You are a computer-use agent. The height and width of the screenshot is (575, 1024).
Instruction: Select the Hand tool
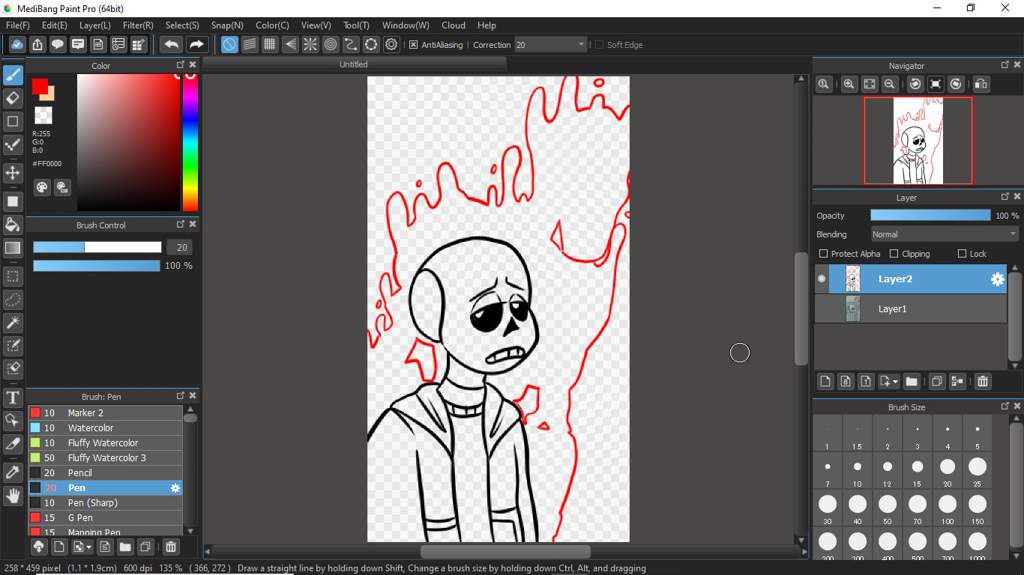[12, 496]
